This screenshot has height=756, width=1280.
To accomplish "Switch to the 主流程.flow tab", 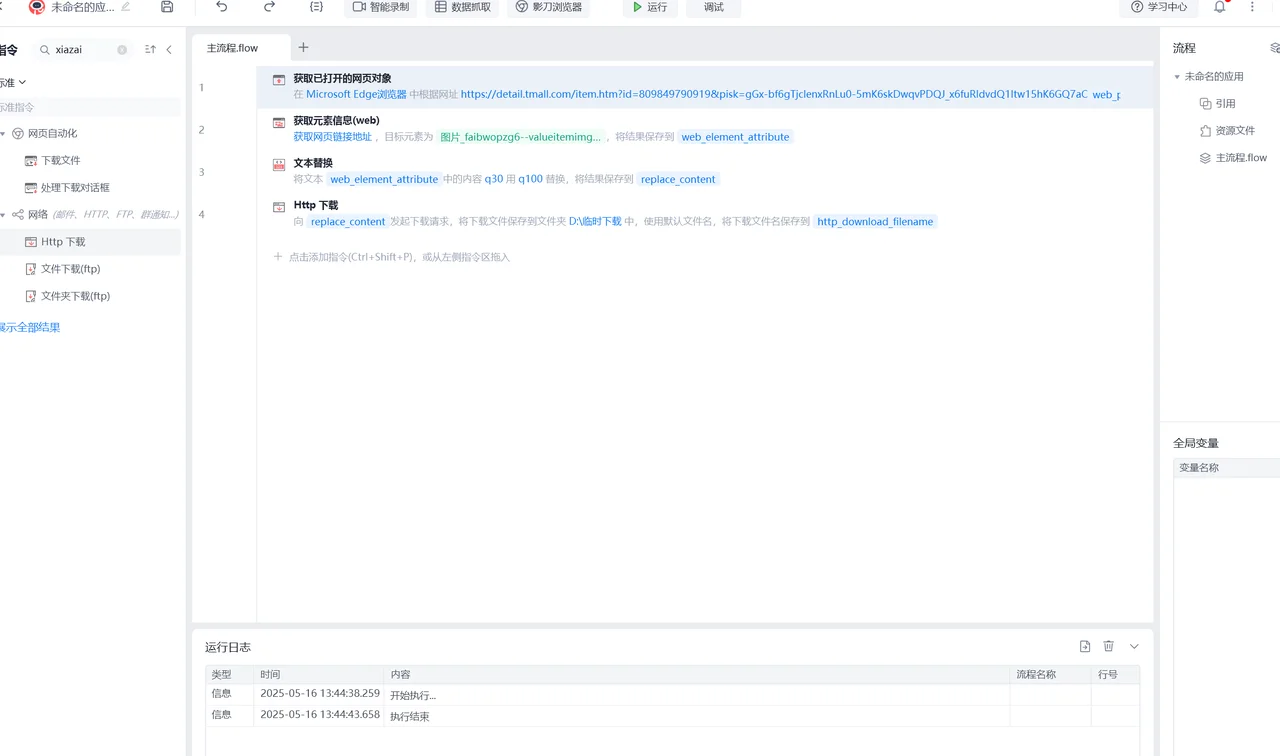I will (x=233, y=48).
